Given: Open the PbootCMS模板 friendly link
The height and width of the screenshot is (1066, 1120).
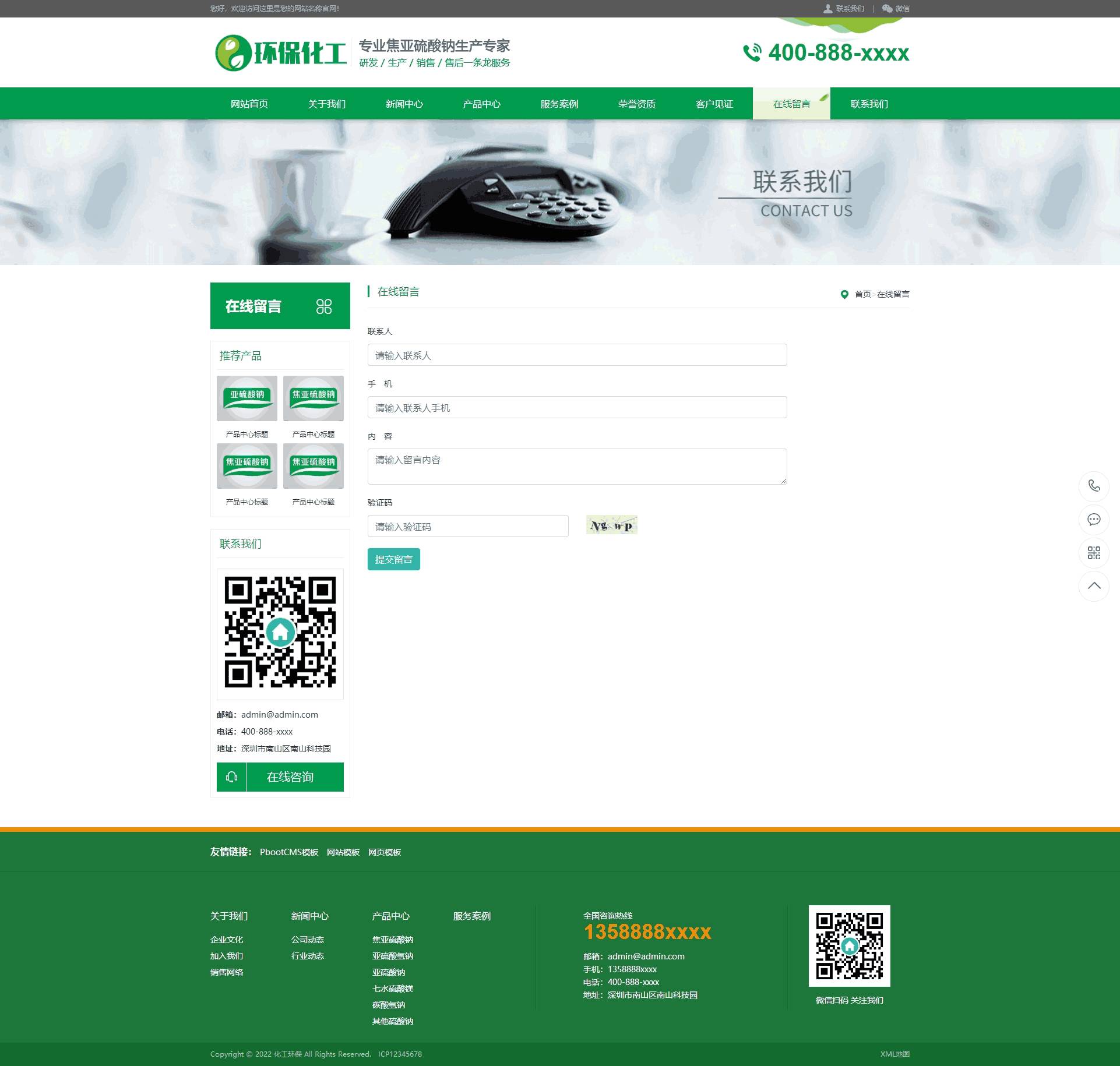Looking at the screenshot, I should (x=289, y=852).
